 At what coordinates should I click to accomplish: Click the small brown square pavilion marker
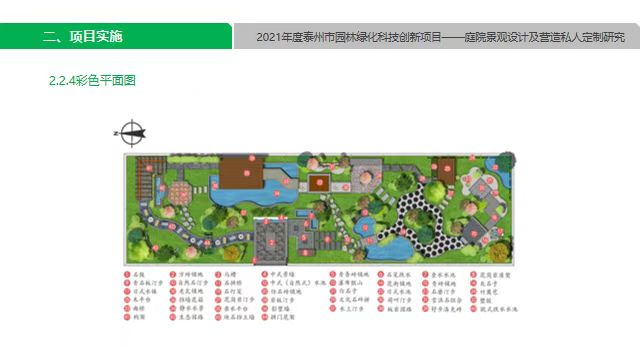coord(320,183)
